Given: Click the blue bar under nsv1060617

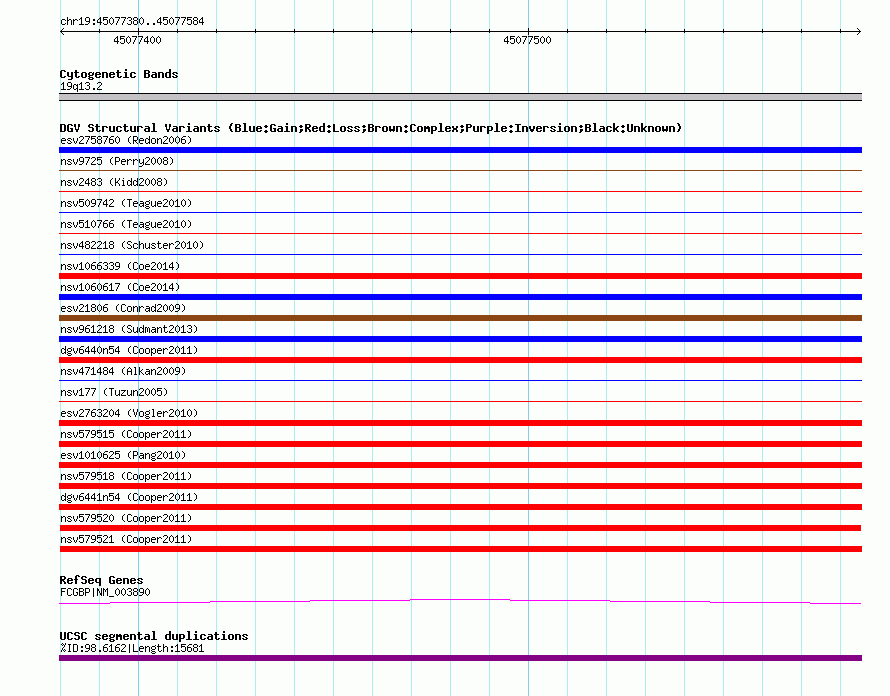Looking at the screenshot, I should pyautogui.click(x=460, y=297).
